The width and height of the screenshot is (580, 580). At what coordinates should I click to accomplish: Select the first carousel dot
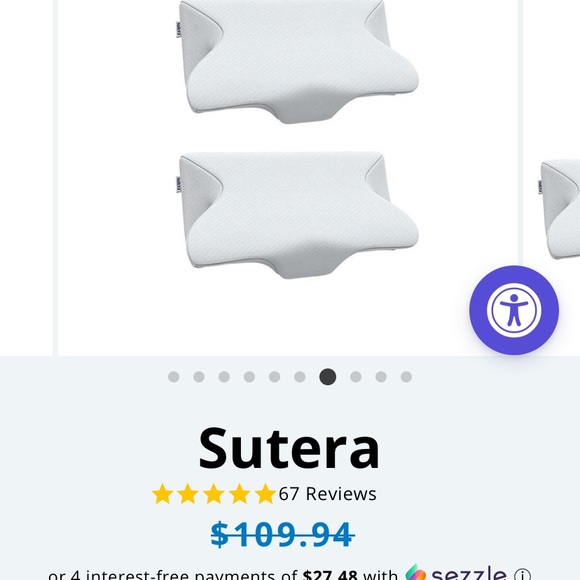[173, 377]
